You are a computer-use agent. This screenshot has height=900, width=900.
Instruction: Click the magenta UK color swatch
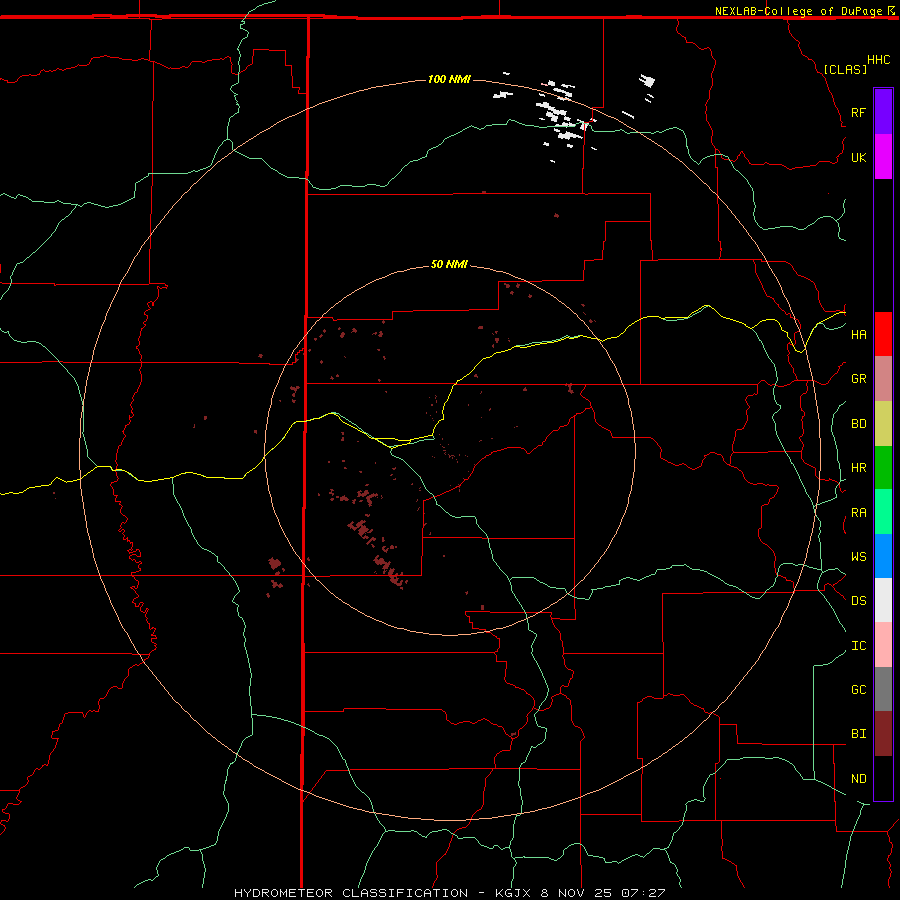click(883, 157)
